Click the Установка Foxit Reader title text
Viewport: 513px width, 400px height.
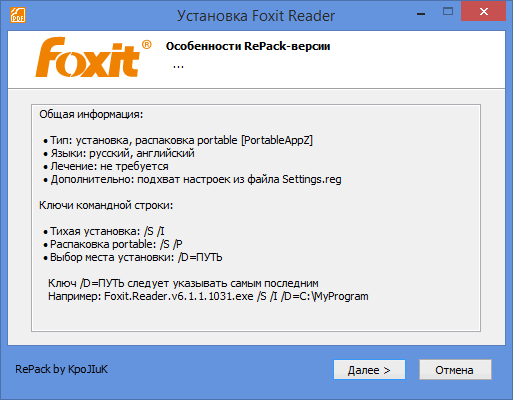pos(256,16)
